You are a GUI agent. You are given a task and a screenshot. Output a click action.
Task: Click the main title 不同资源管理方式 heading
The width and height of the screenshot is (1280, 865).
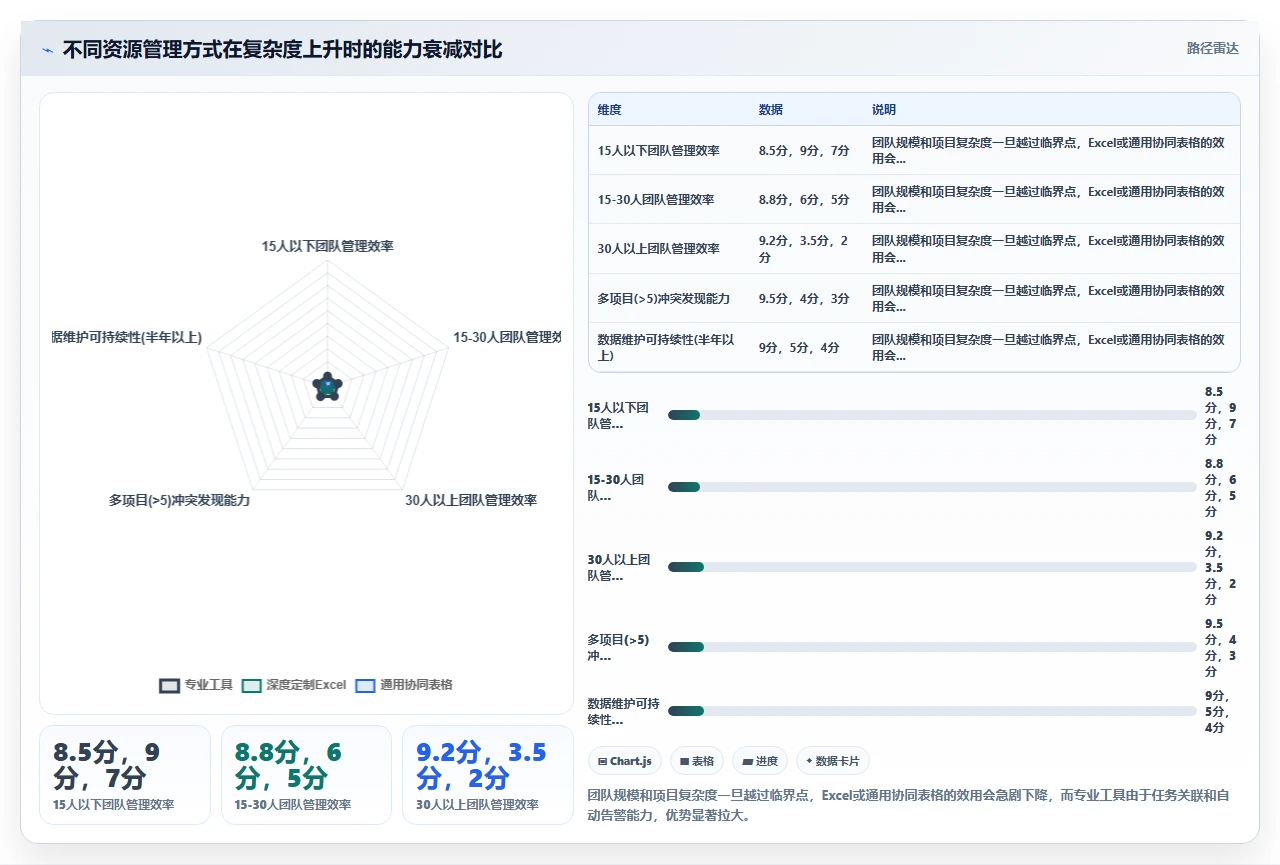[x=282, y=49]
